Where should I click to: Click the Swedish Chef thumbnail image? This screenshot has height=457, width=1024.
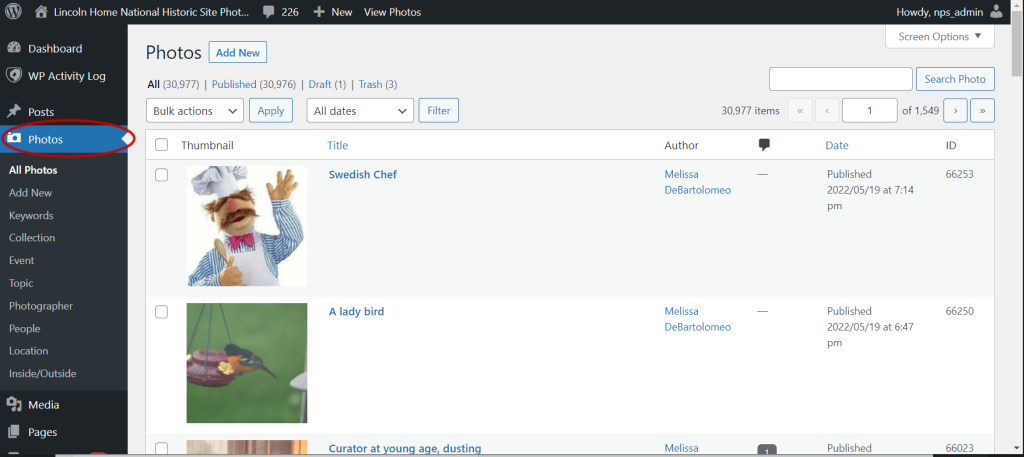(x=247, y=226)
